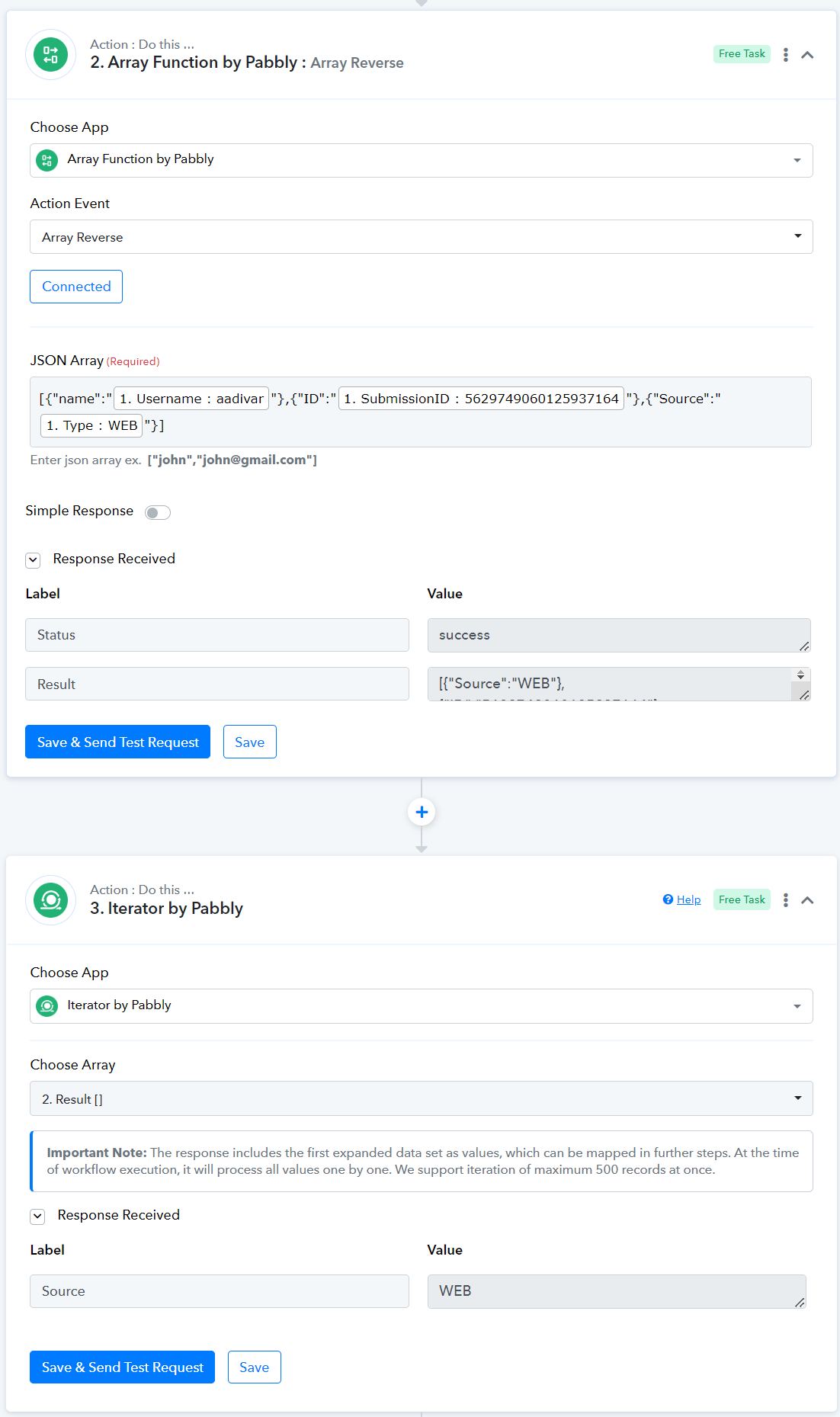Screen dimensions: 840x1417
Task: Click Save & Send Test Request in Array step
Action: coord(117,742)
